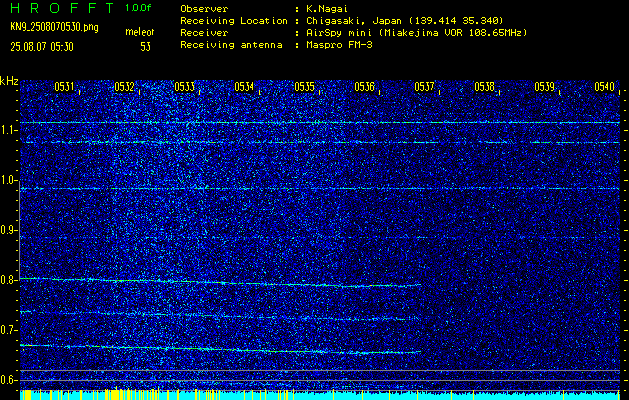Jump to the 0533 time marker

tap(185, 87)
